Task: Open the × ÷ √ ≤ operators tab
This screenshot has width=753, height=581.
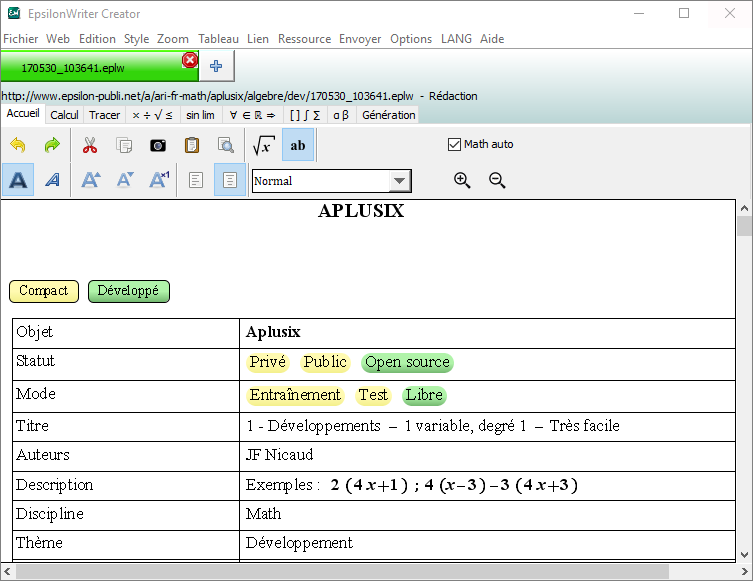Action: coord(152,115)
